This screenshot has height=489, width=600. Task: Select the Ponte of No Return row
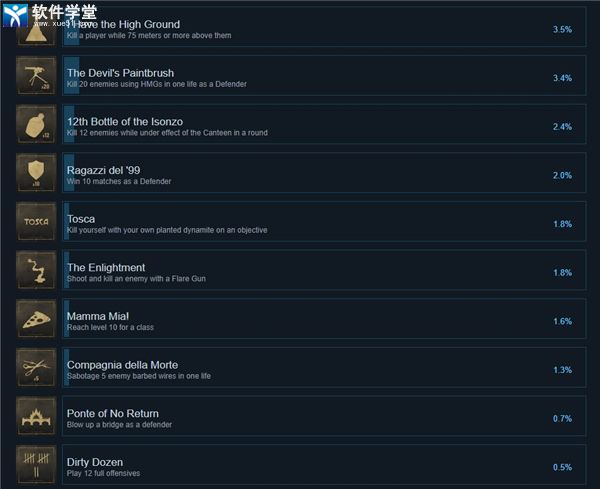(324, 416)
